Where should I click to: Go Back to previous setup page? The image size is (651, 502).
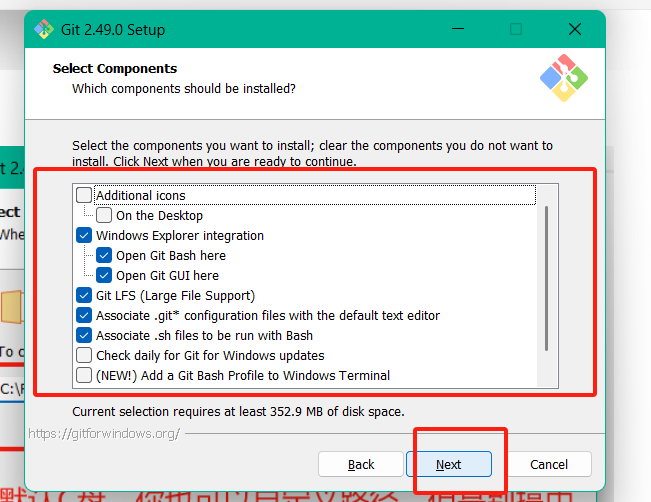tap(361, 464)
